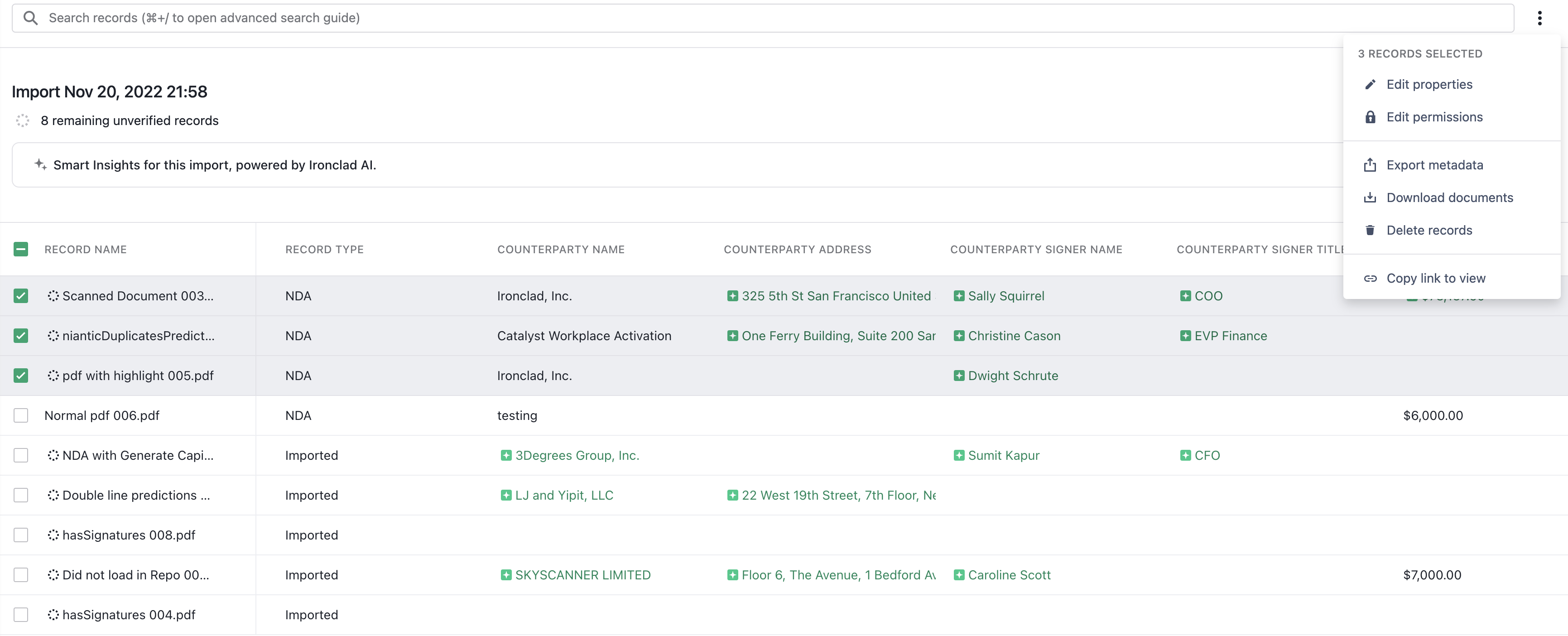Viewport: 1568px width, 636px height.
Task: Focus the Search records input field
Action: pyautogui.click(x=763, y=18)
